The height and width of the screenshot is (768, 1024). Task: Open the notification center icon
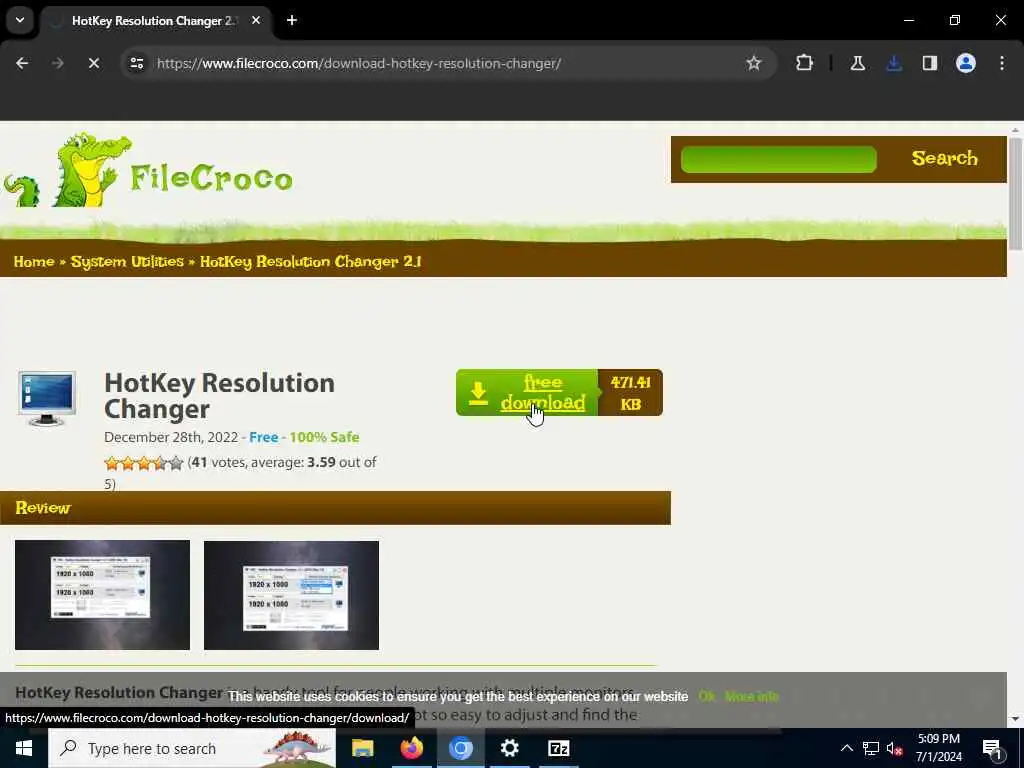[x=993, y=748]
